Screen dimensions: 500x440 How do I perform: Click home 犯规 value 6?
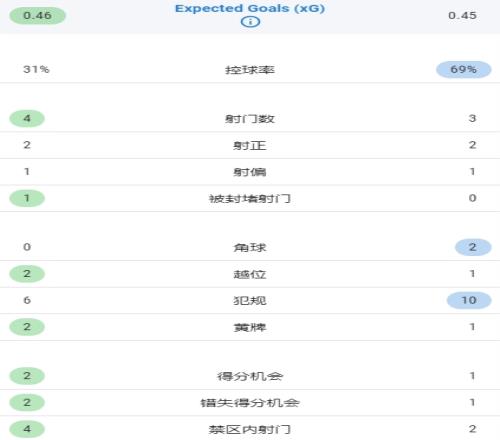pos(27,300)
